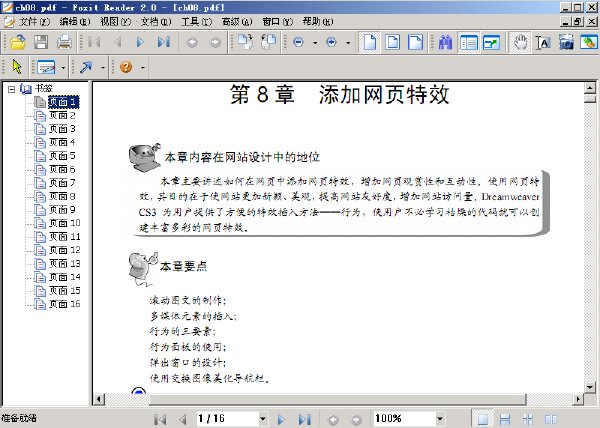Open the 视图 menu
Screen dimensions: 600x428
(115, 22)
